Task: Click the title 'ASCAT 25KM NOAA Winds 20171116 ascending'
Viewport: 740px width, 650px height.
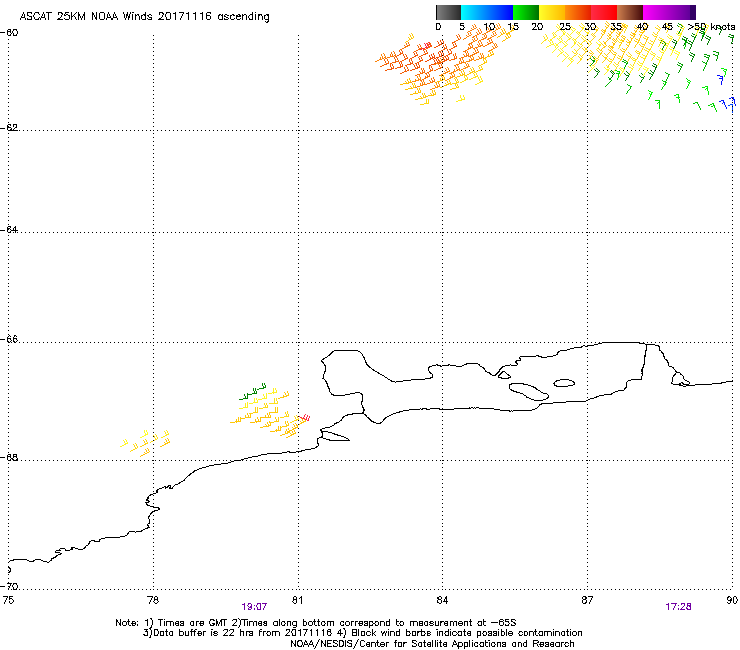Action: click(x=144, y=17)
